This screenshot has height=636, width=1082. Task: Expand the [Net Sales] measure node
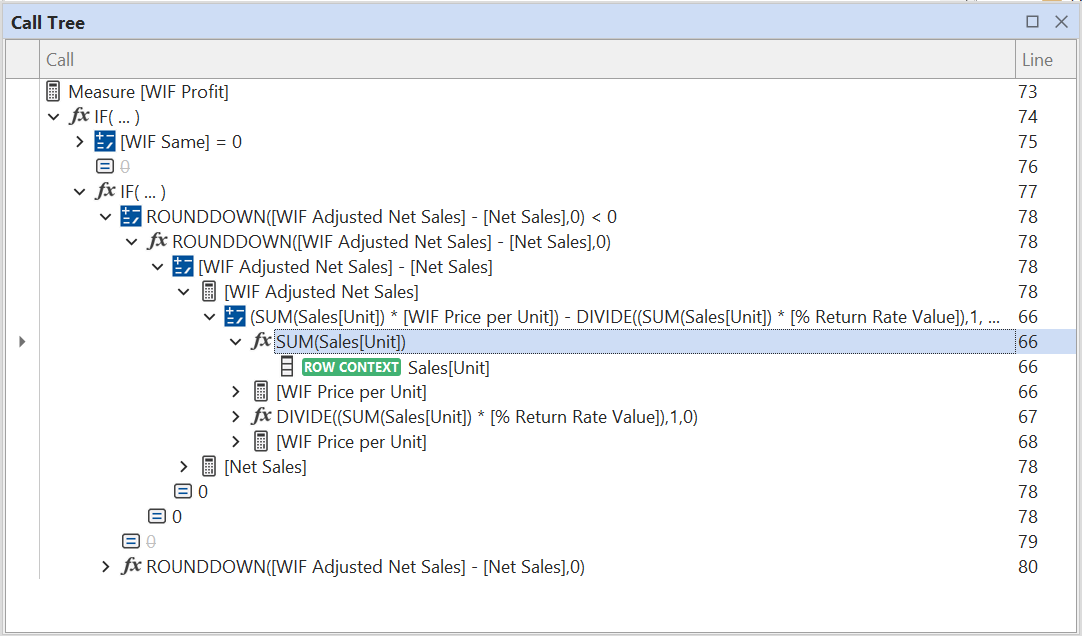click(x=184, y=467)
